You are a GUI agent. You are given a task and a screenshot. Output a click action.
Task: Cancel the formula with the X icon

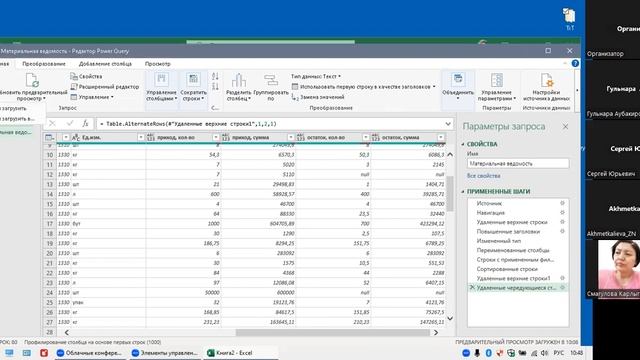(52, 123)
